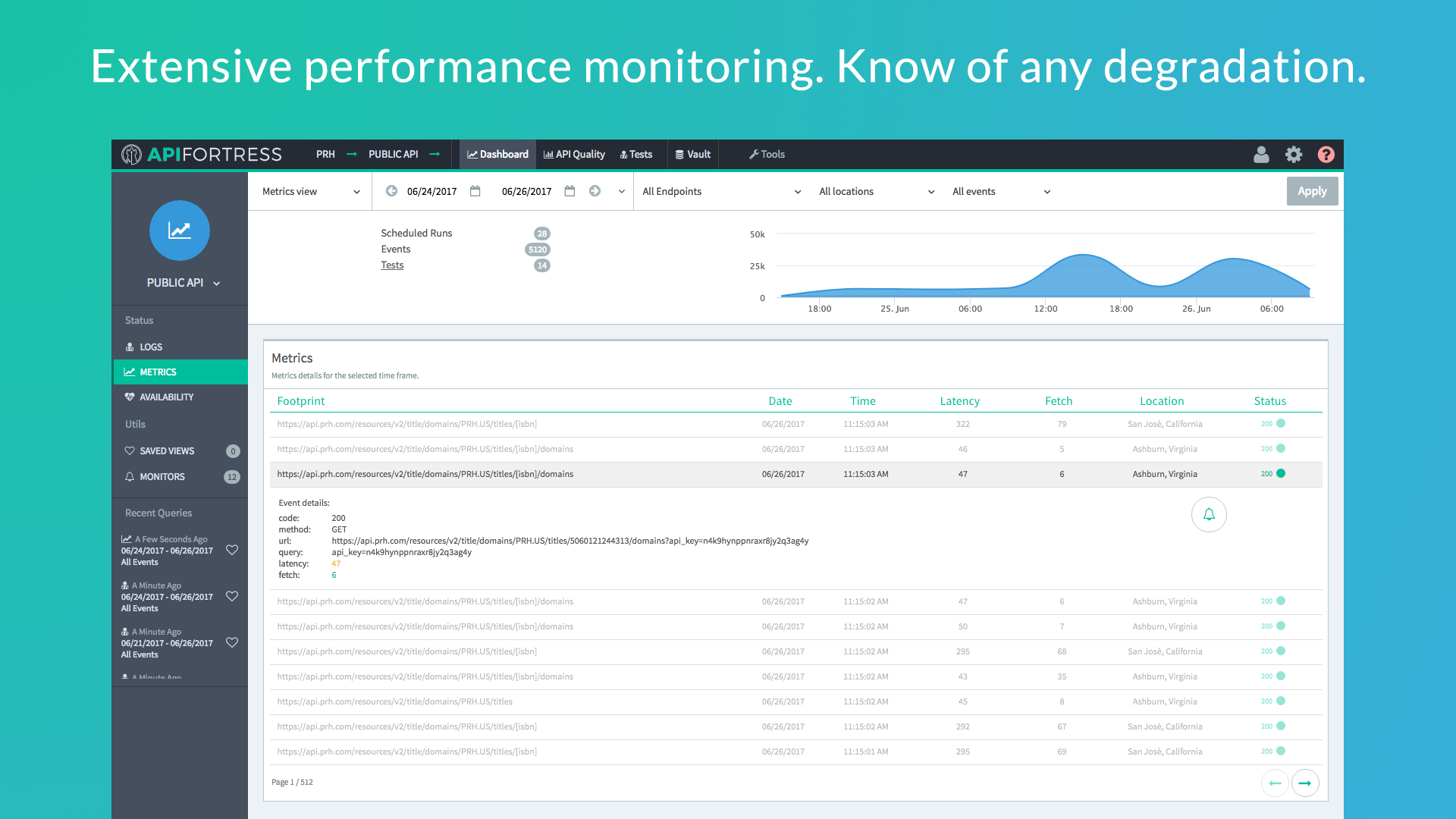Open the All locations dropdown
Screen dimensions: 1456x819
pos(877,191)
